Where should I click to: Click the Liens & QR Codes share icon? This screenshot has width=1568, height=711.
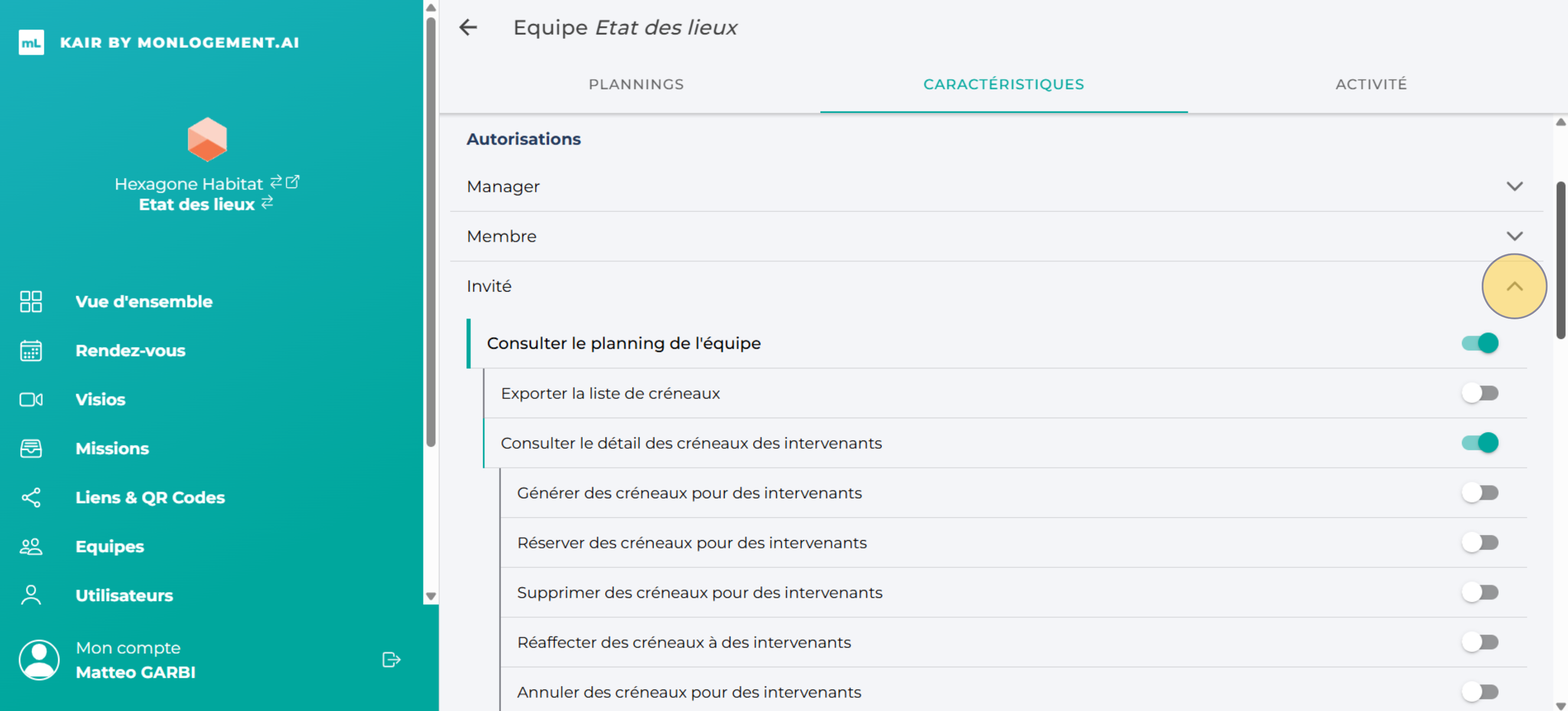click(x=30, y=497)
